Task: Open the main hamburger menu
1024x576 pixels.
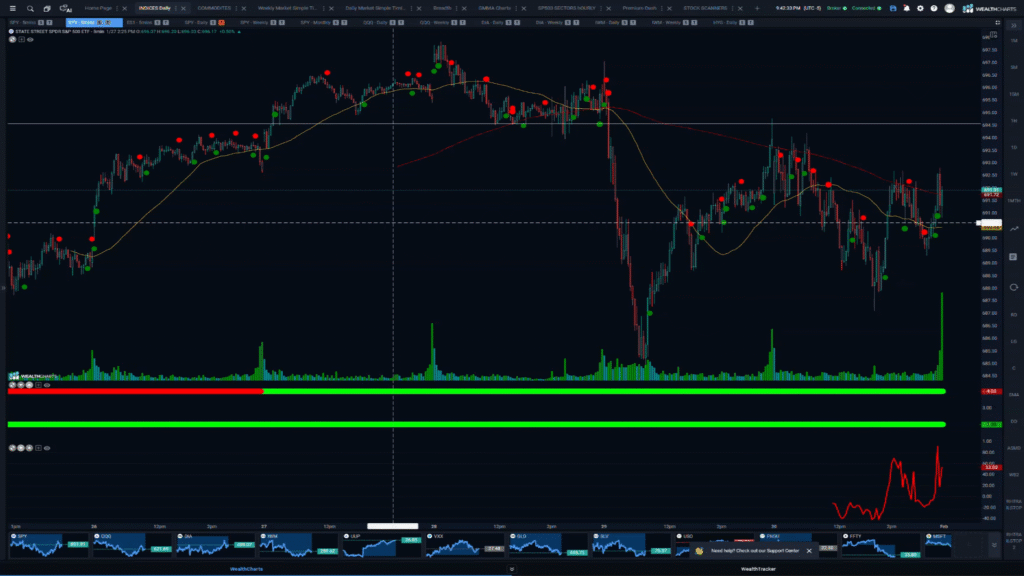Action: pyautogui.click(x=13, y=8)
